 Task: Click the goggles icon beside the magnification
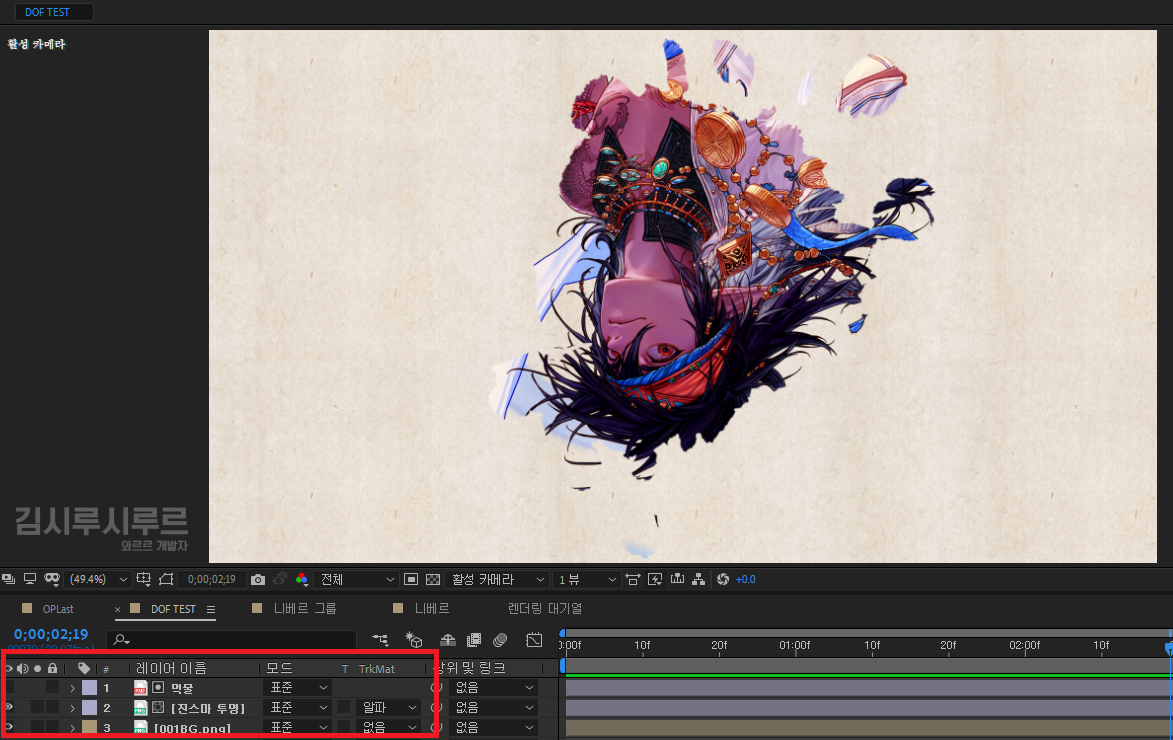(52, 579)
